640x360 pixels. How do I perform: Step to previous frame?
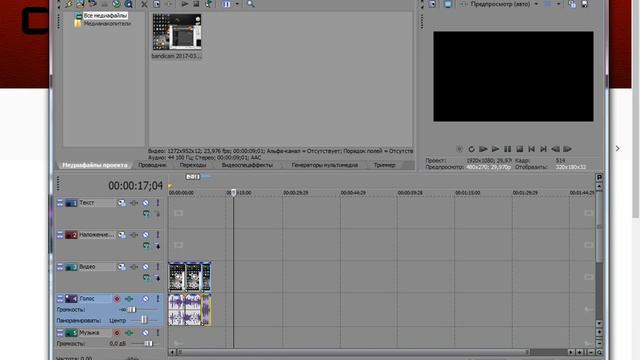556,149
